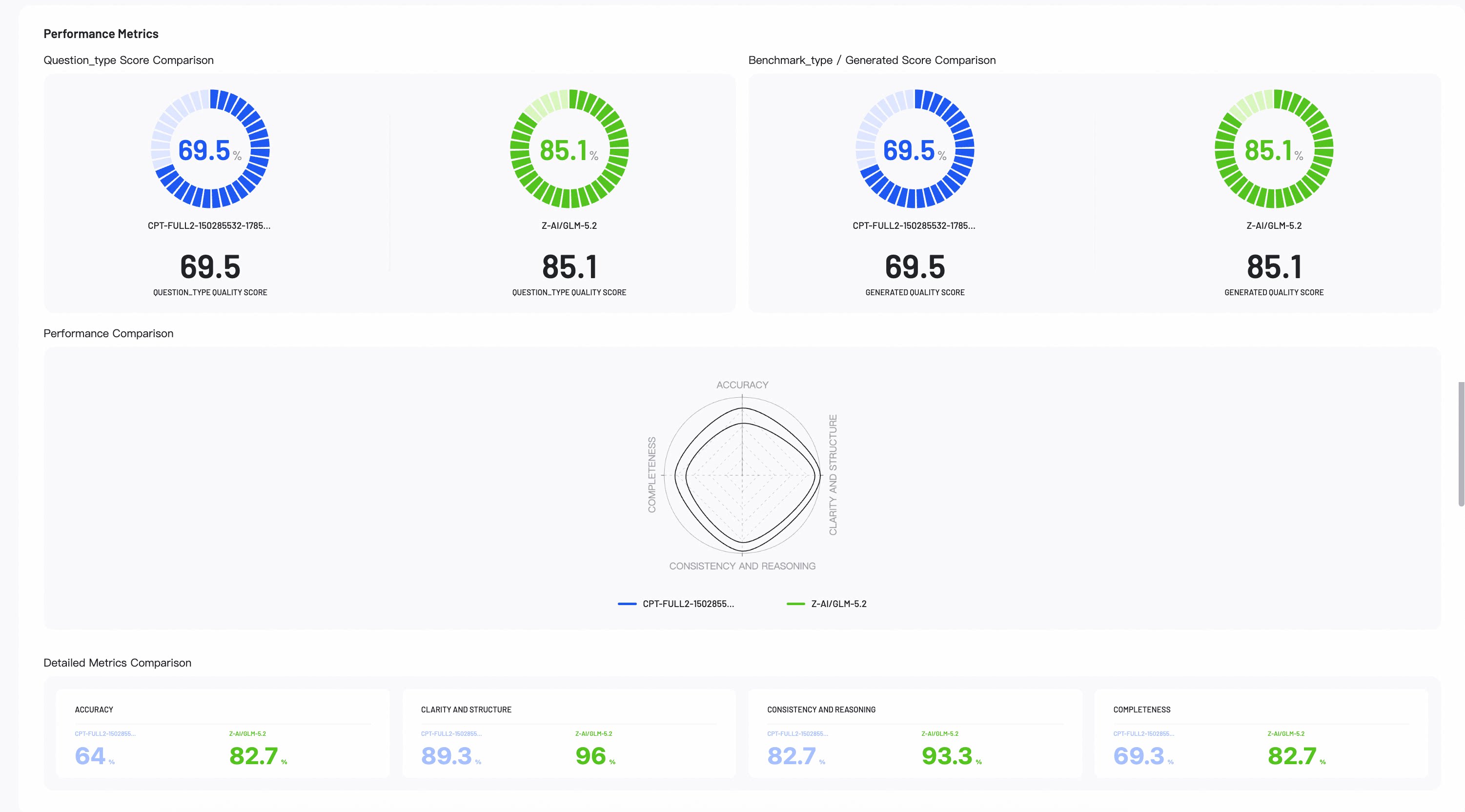The height and width of the screenshot is (812, 1465).
Task: Click 'CPT-FULL2-150285532-1785...' label in Benchmark_type panel
Action: tap(914, 226)
